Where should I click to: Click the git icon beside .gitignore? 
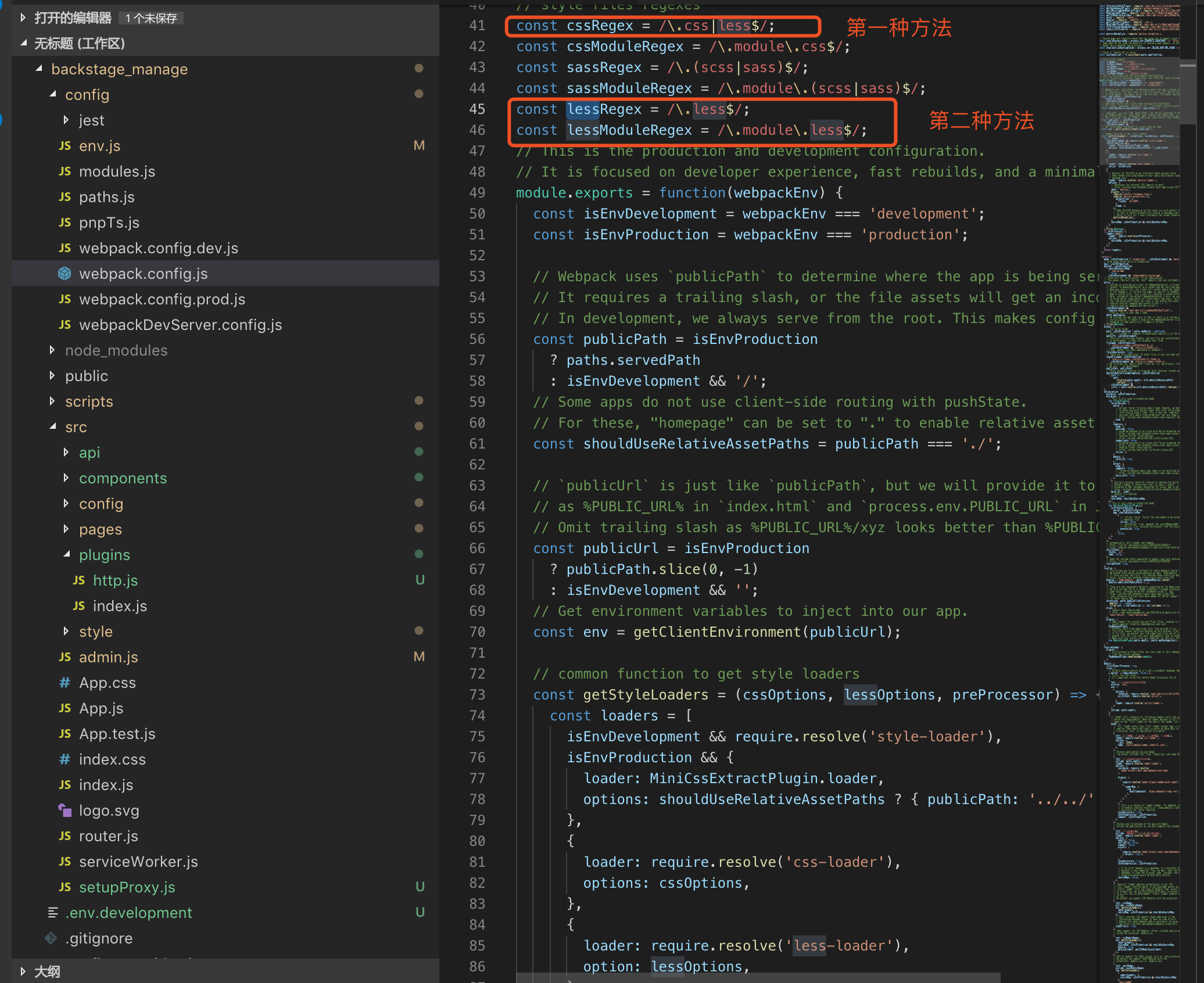(51, 938)
